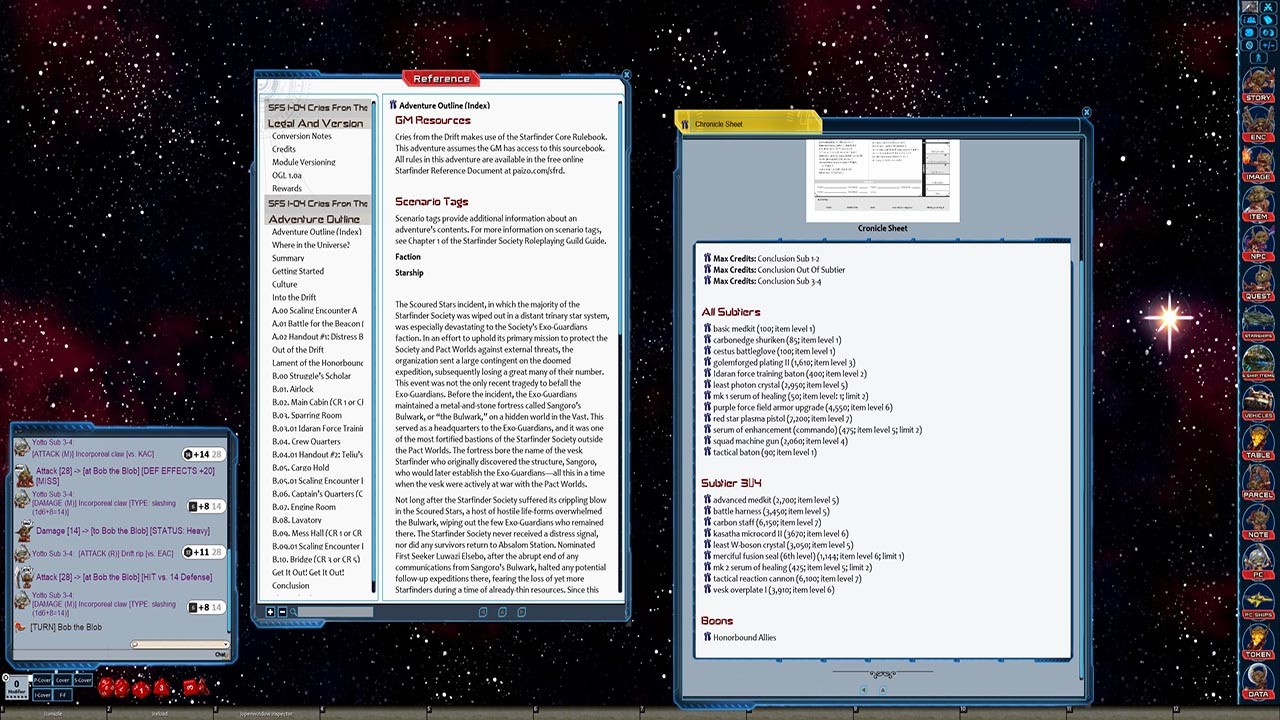Viewport: 1280px width, 720px height.
Task: Toggle the Cover attack modifier
Action: click(63, 680)
